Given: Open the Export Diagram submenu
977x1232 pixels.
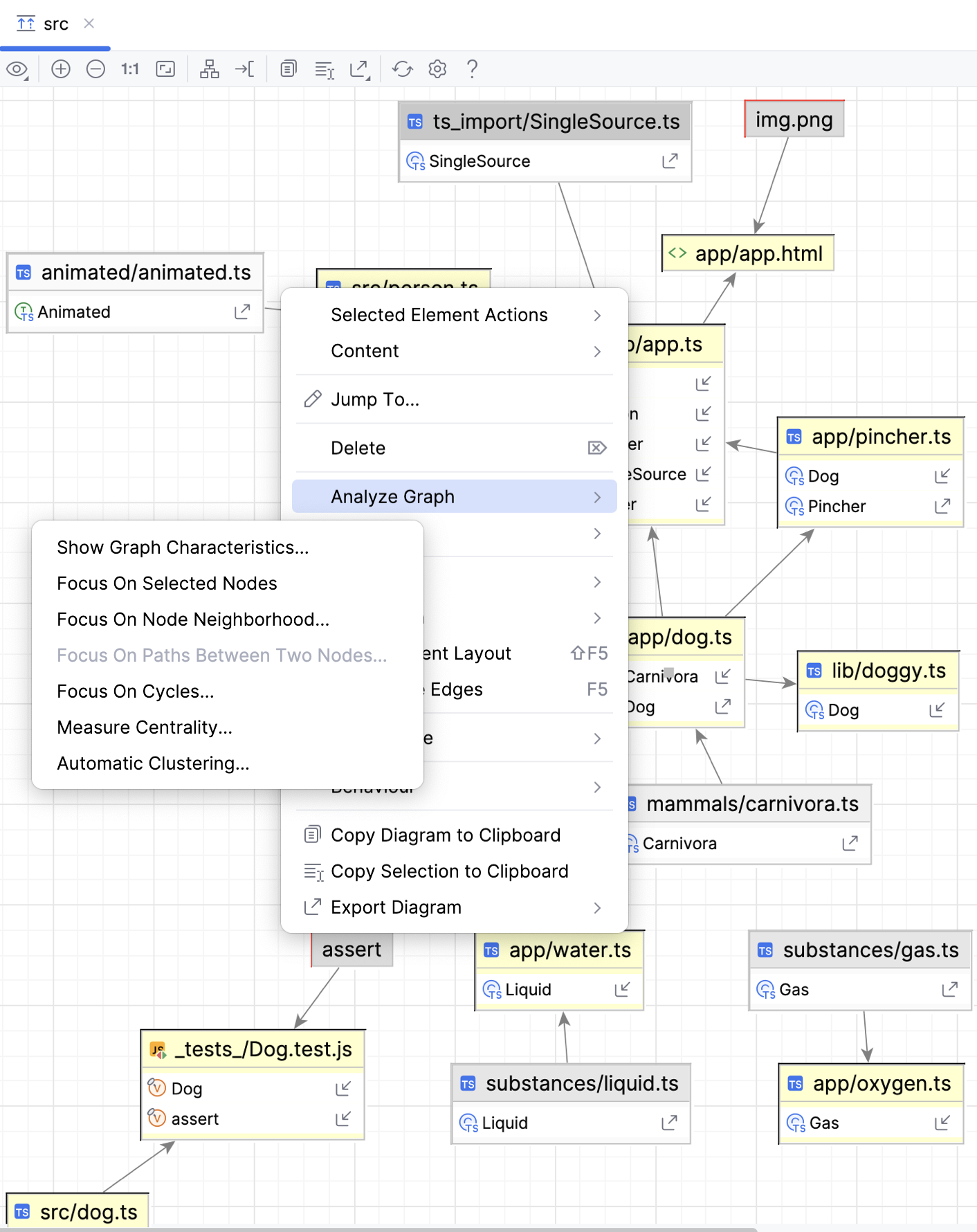Looking at the screenshot, I should tap(454, 907).
